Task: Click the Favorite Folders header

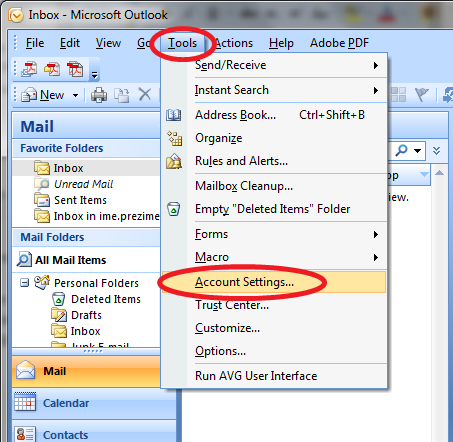Action: (86, 148)
